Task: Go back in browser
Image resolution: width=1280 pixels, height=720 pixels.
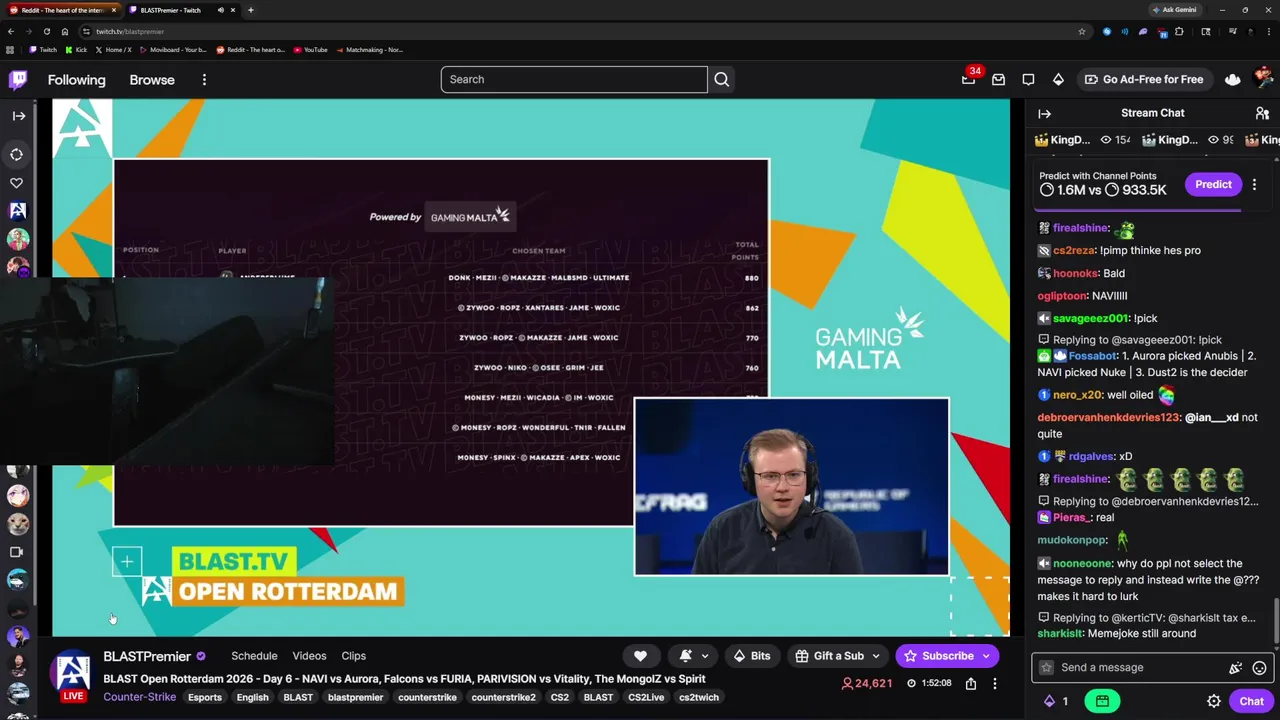Action: (11, 31)
